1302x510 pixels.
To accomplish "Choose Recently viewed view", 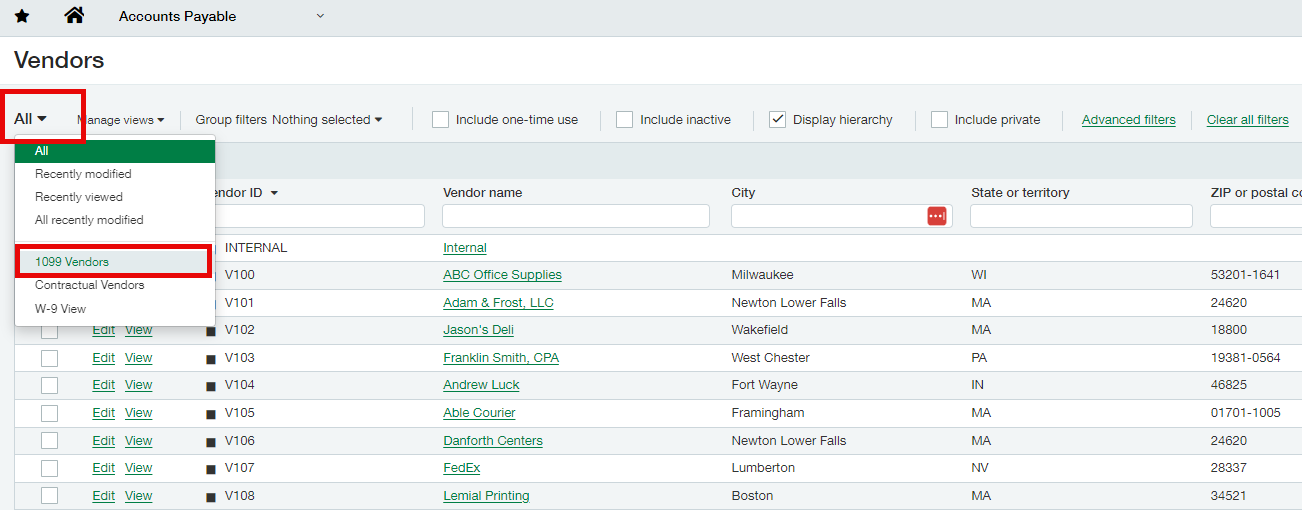I will click(x=115, y=197).
